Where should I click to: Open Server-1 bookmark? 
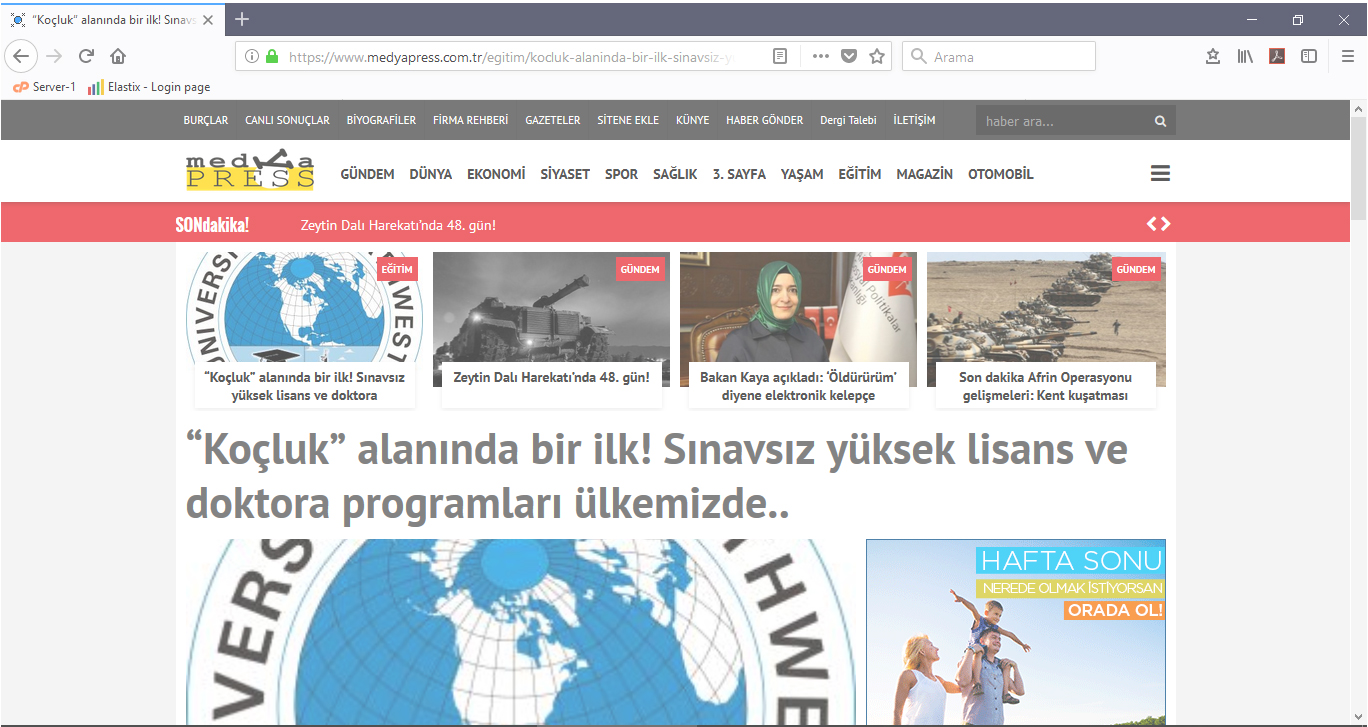point(44,87)
